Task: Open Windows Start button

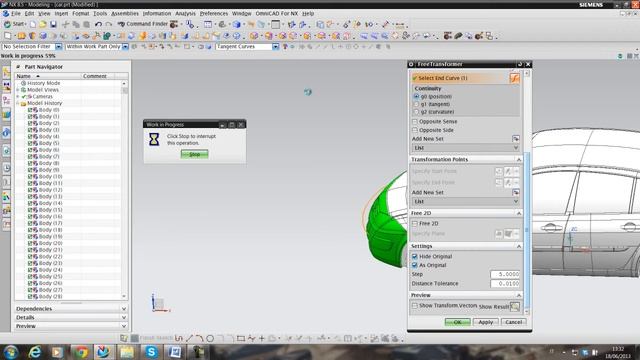Action: click(11, 352)
